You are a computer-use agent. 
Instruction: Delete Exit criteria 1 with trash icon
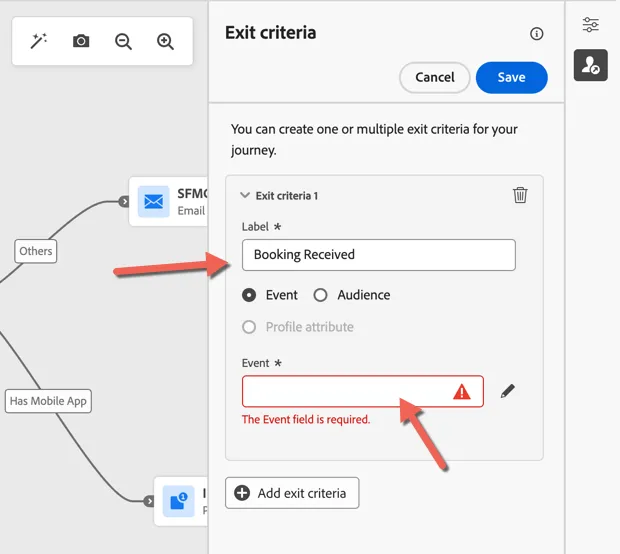coord(520,195)
